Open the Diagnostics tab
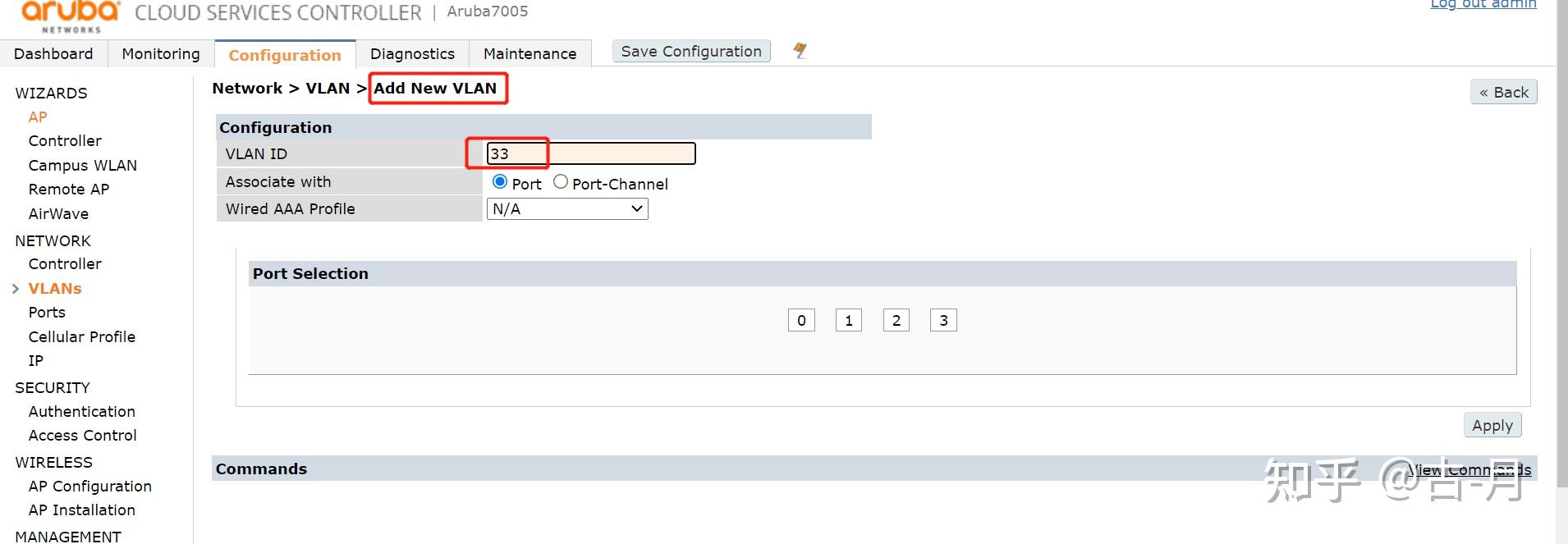The image size is (1568, 544). (412, 53)
